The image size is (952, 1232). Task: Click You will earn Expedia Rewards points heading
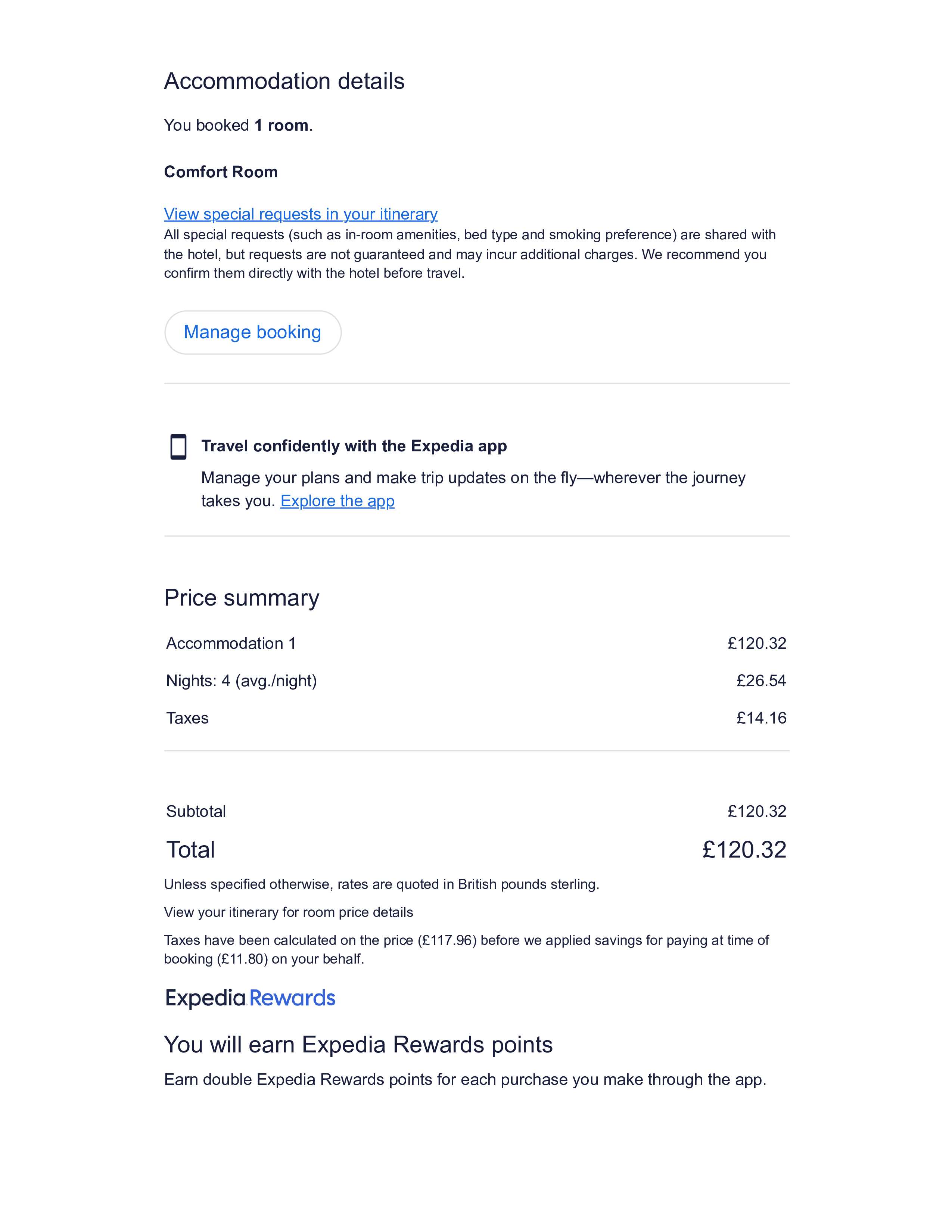point(358,1045)
